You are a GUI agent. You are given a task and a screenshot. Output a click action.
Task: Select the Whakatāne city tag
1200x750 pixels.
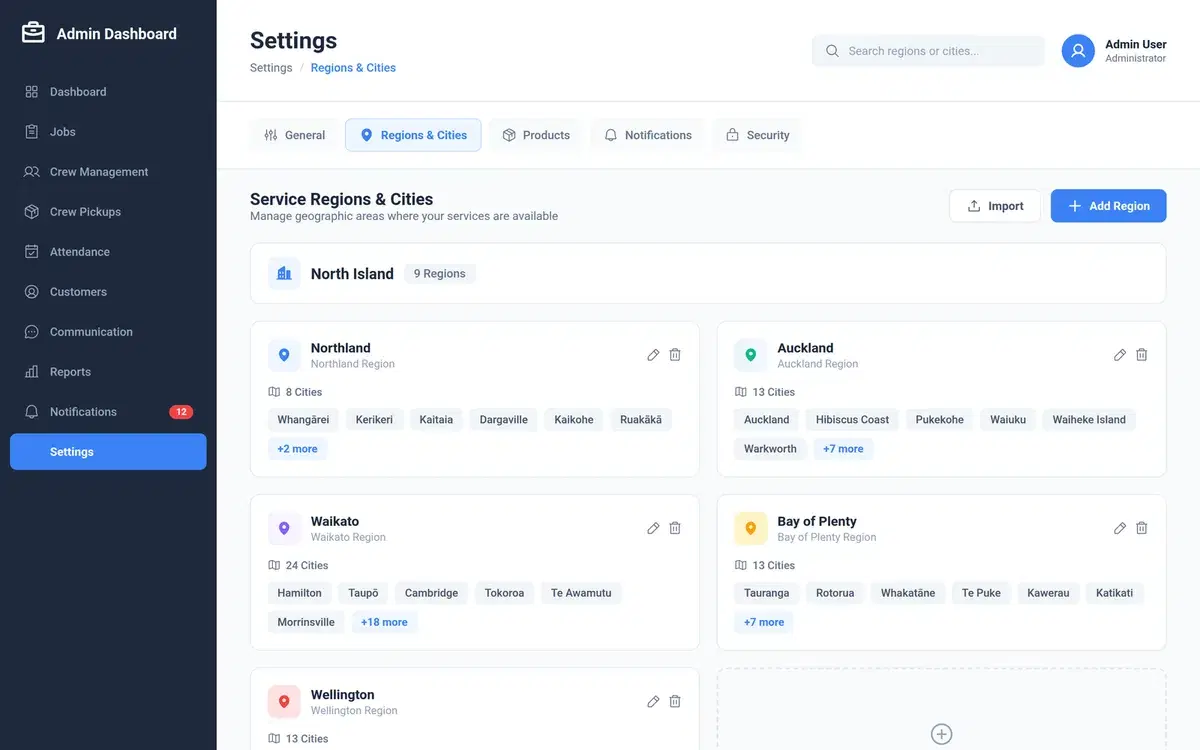click(x=908, y=593)
